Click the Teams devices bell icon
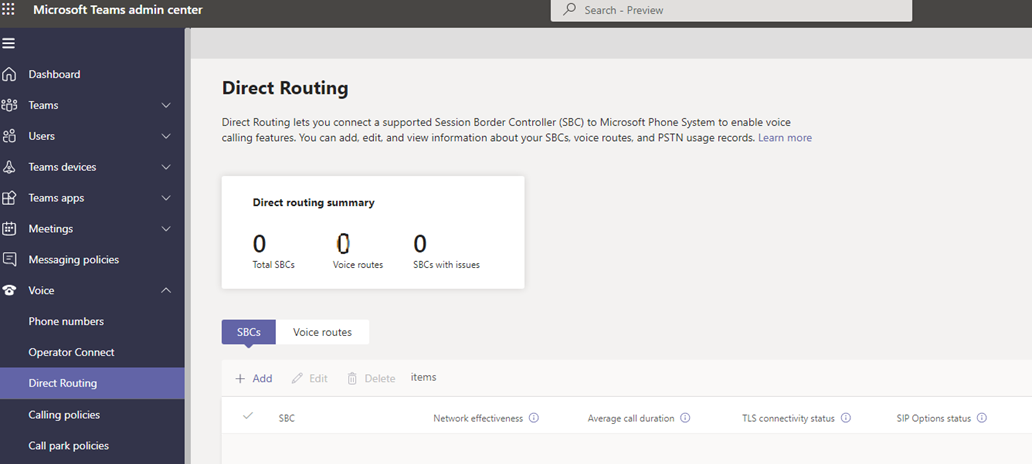Screen dimensions: 1032x464 [x=9, y=167]
